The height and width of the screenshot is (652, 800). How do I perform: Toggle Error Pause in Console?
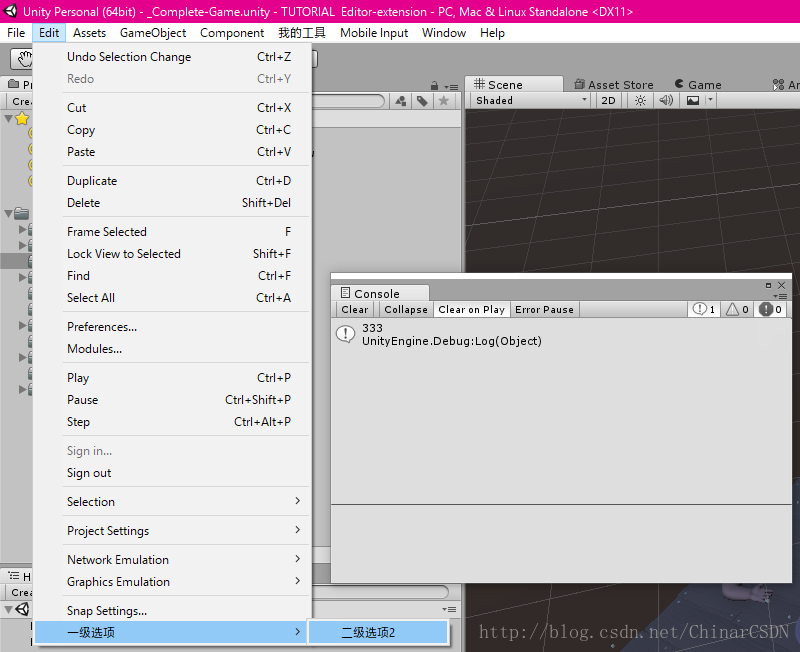[x=544, y=310]
